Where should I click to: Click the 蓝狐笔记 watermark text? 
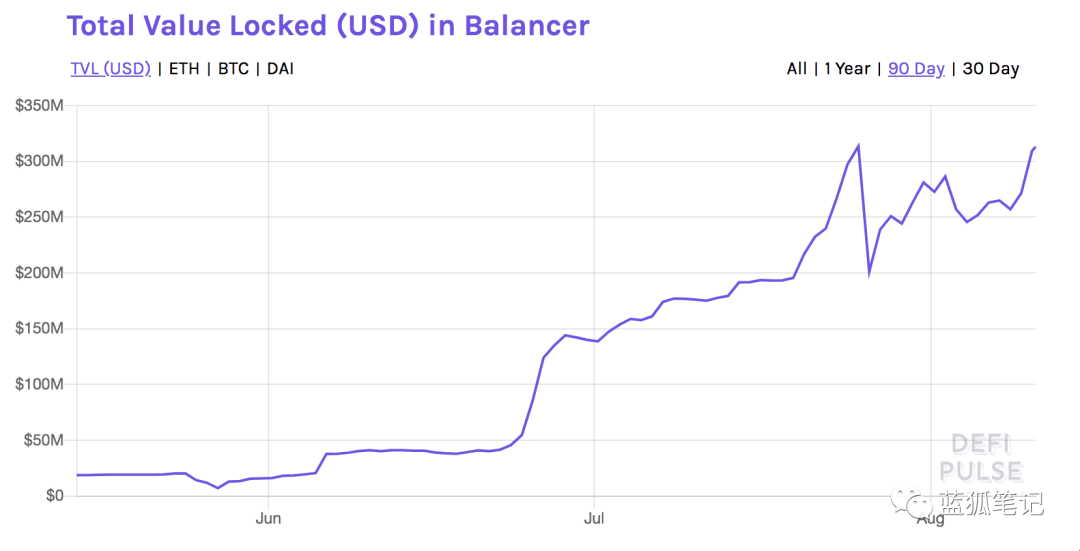point(990,503)
